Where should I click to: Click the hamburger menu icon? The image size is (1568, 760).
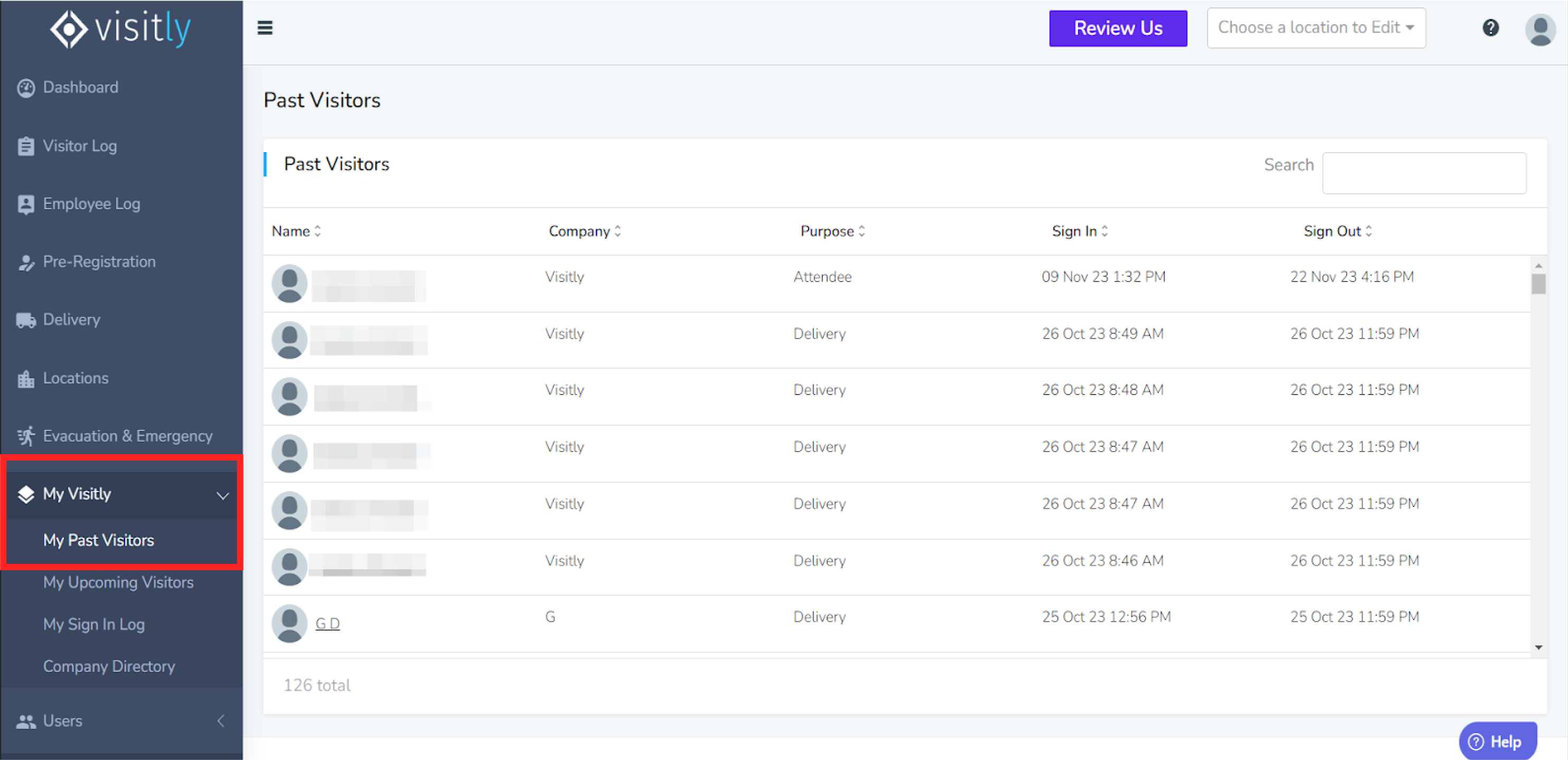(x=265, y=28)
